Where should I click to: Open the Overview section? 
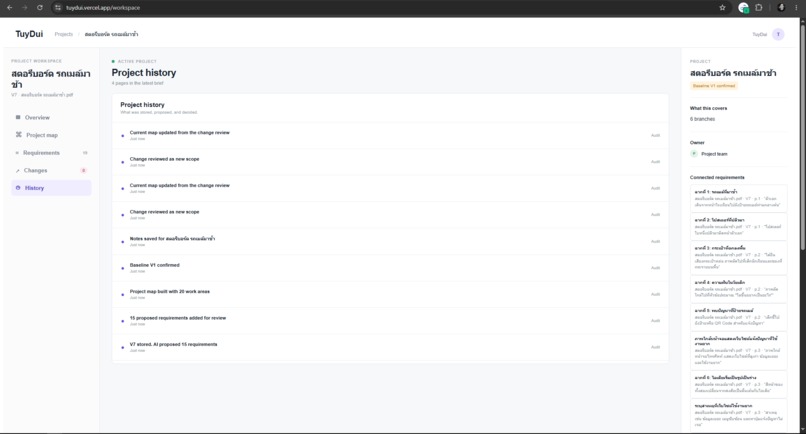tap(51, 117)
